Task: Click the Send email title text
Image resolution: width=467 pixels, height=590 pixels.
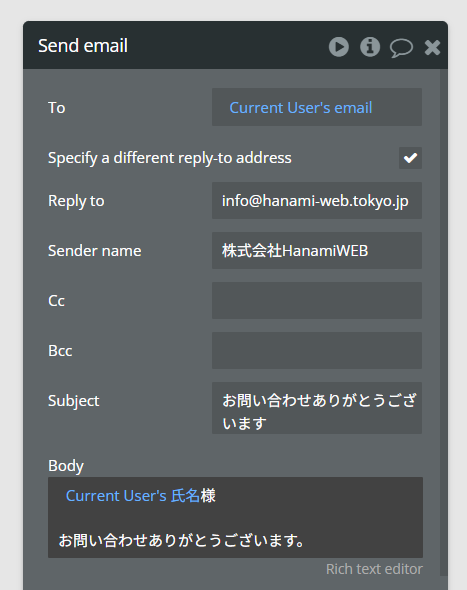Action: click(83, 46)
